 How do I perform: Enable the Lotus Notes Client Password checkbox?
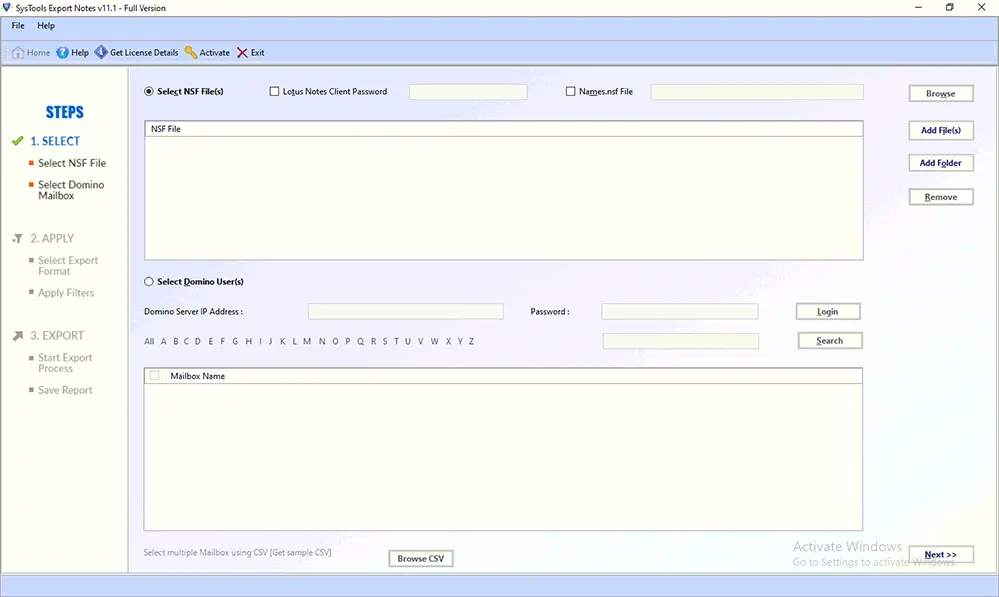[x=274, y=91]
